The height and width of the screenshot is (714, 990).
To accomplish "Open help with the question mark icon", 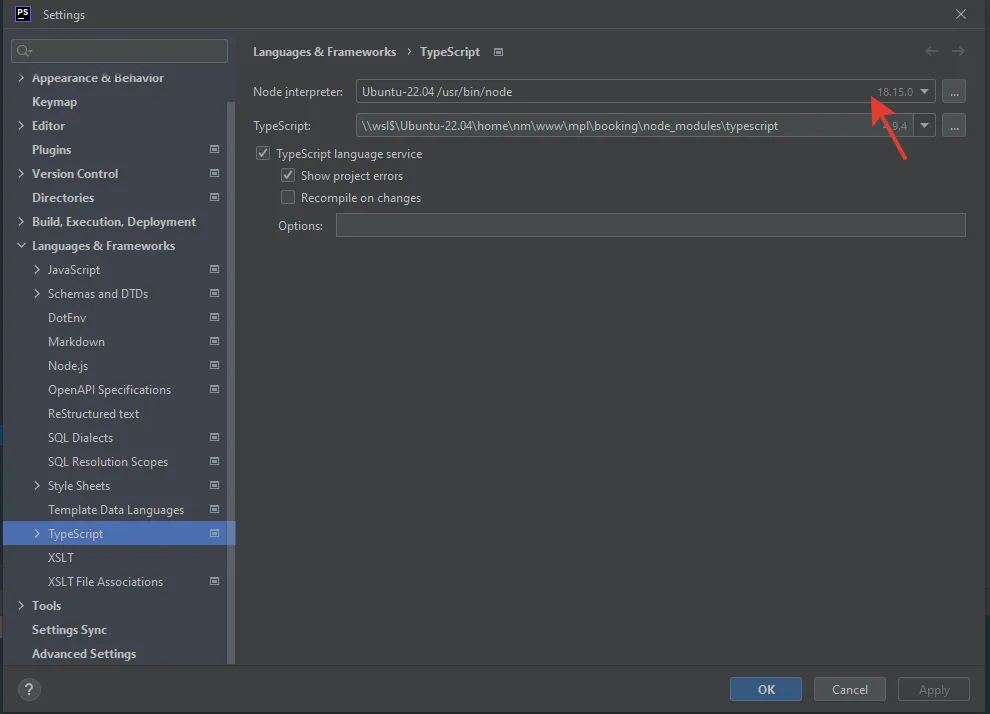I will [29, 689].
